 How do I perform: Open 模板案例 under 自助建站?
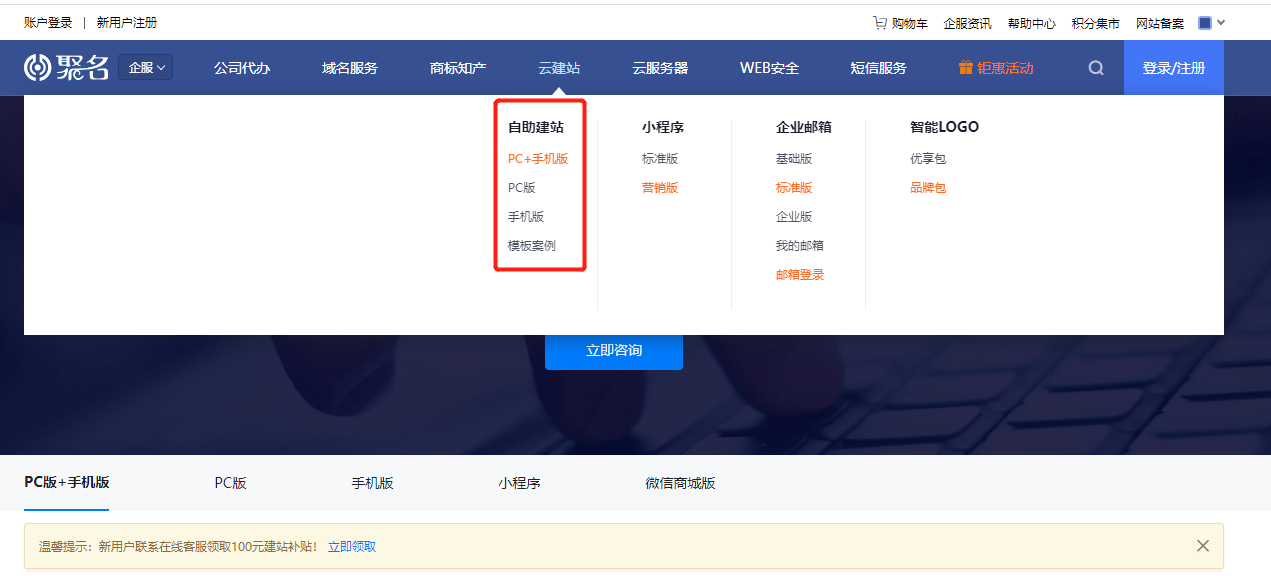pos(532,246)
